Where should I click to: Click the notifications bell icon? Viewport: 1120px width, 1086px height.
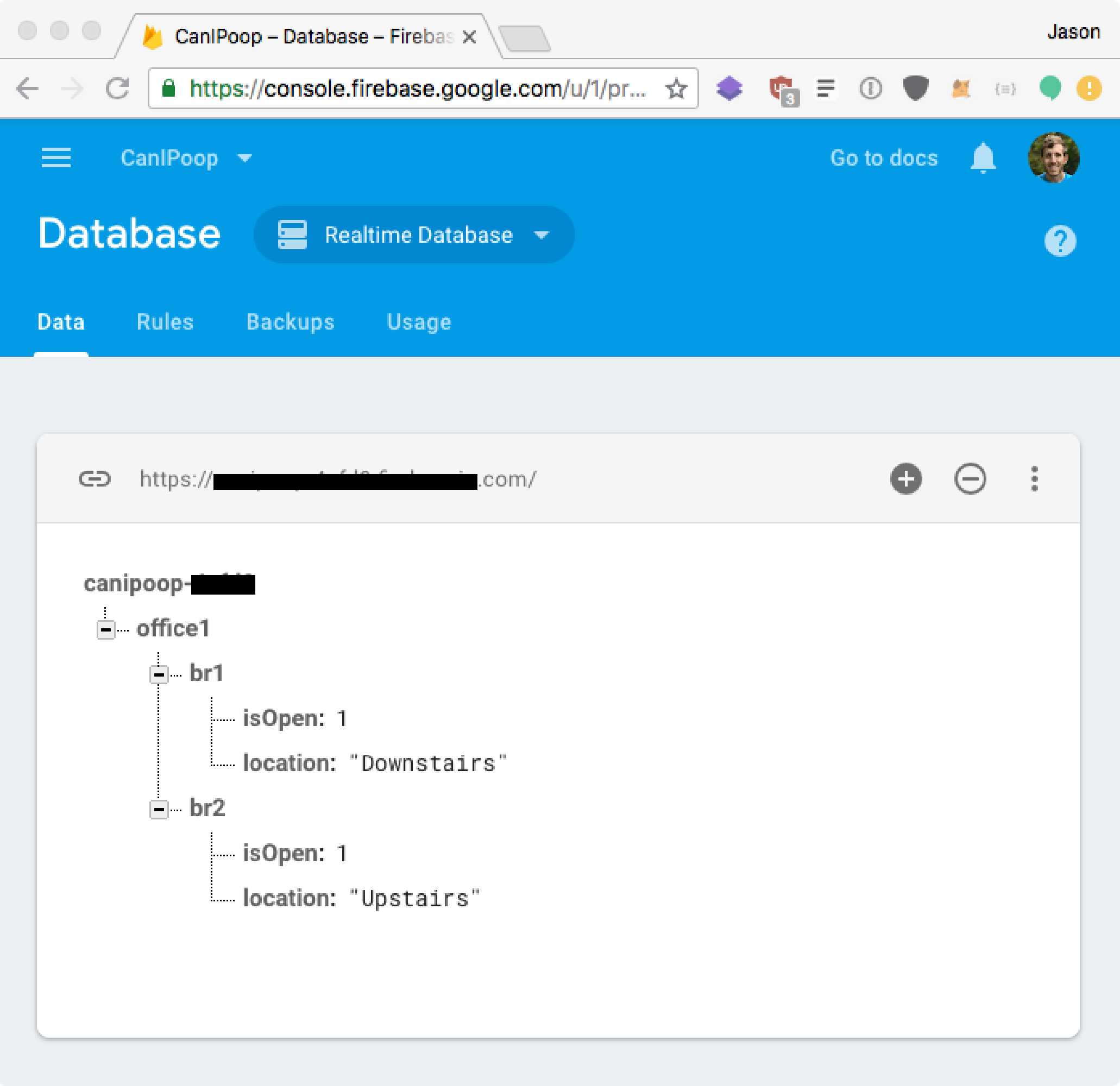point(982,157)
